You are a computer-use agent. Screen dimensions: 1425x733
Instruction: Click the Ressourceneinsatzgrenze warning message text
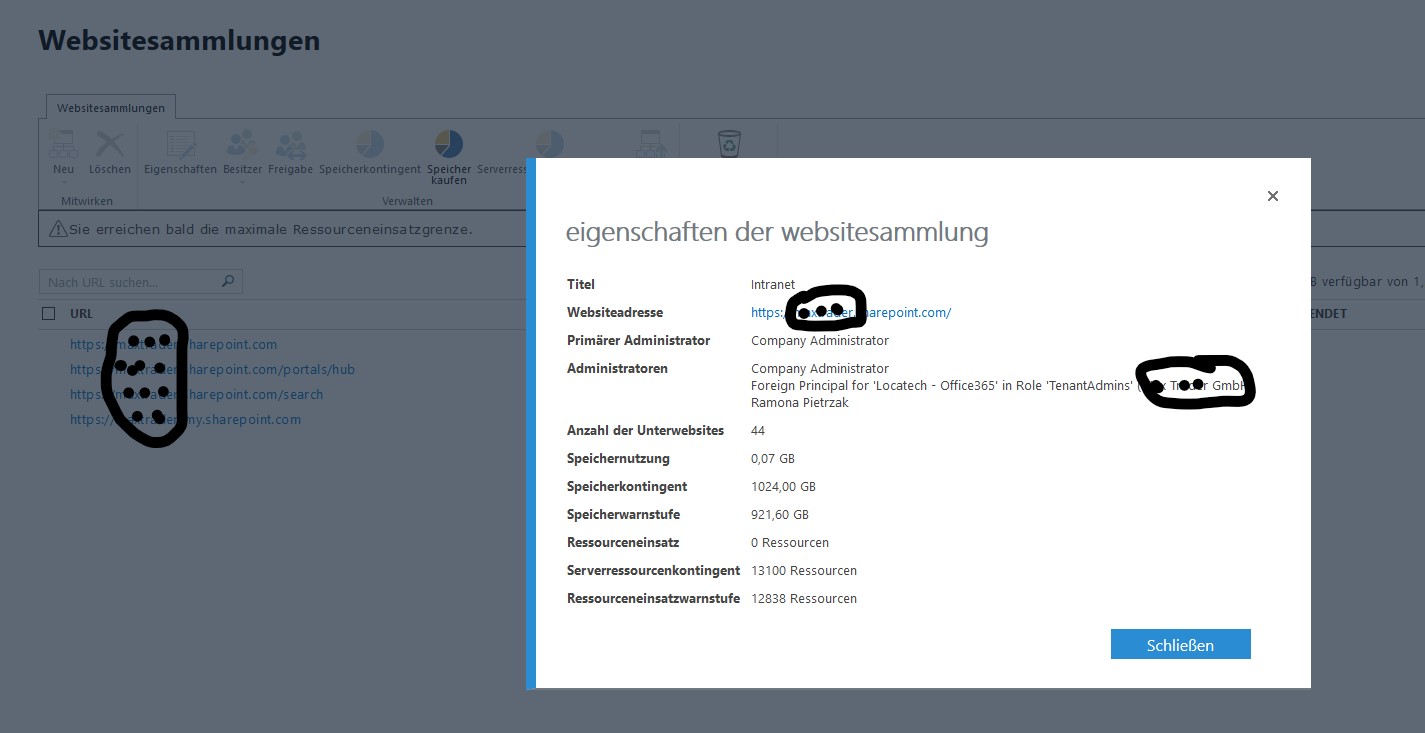pyautogui.click(x=270, y=229)
